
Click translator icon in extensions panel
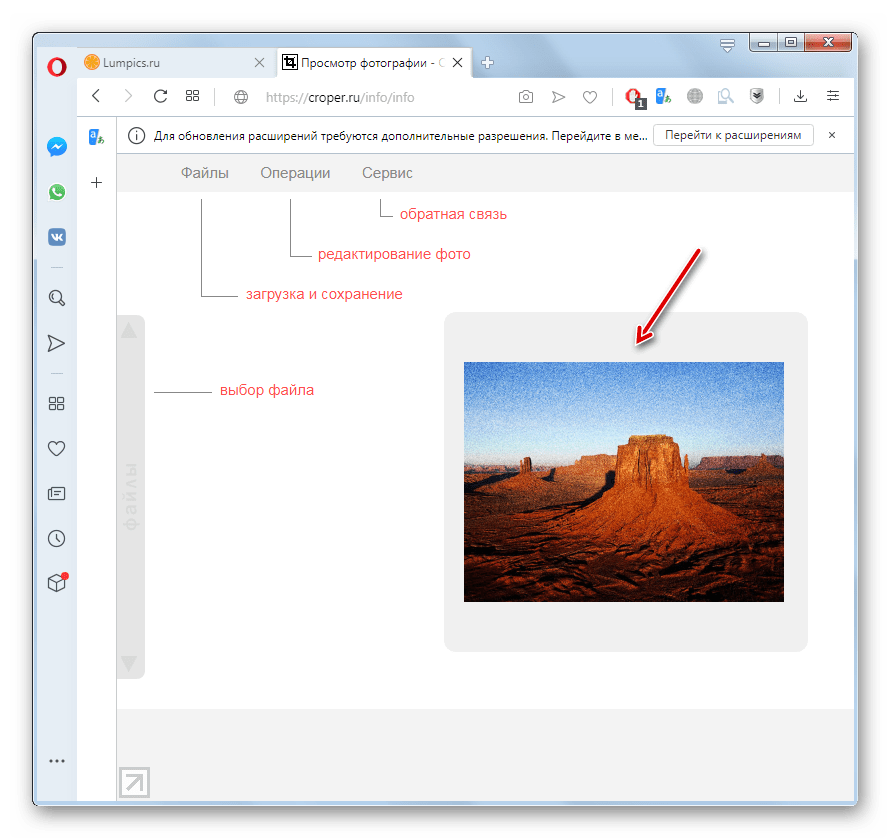tap(97, 137)
